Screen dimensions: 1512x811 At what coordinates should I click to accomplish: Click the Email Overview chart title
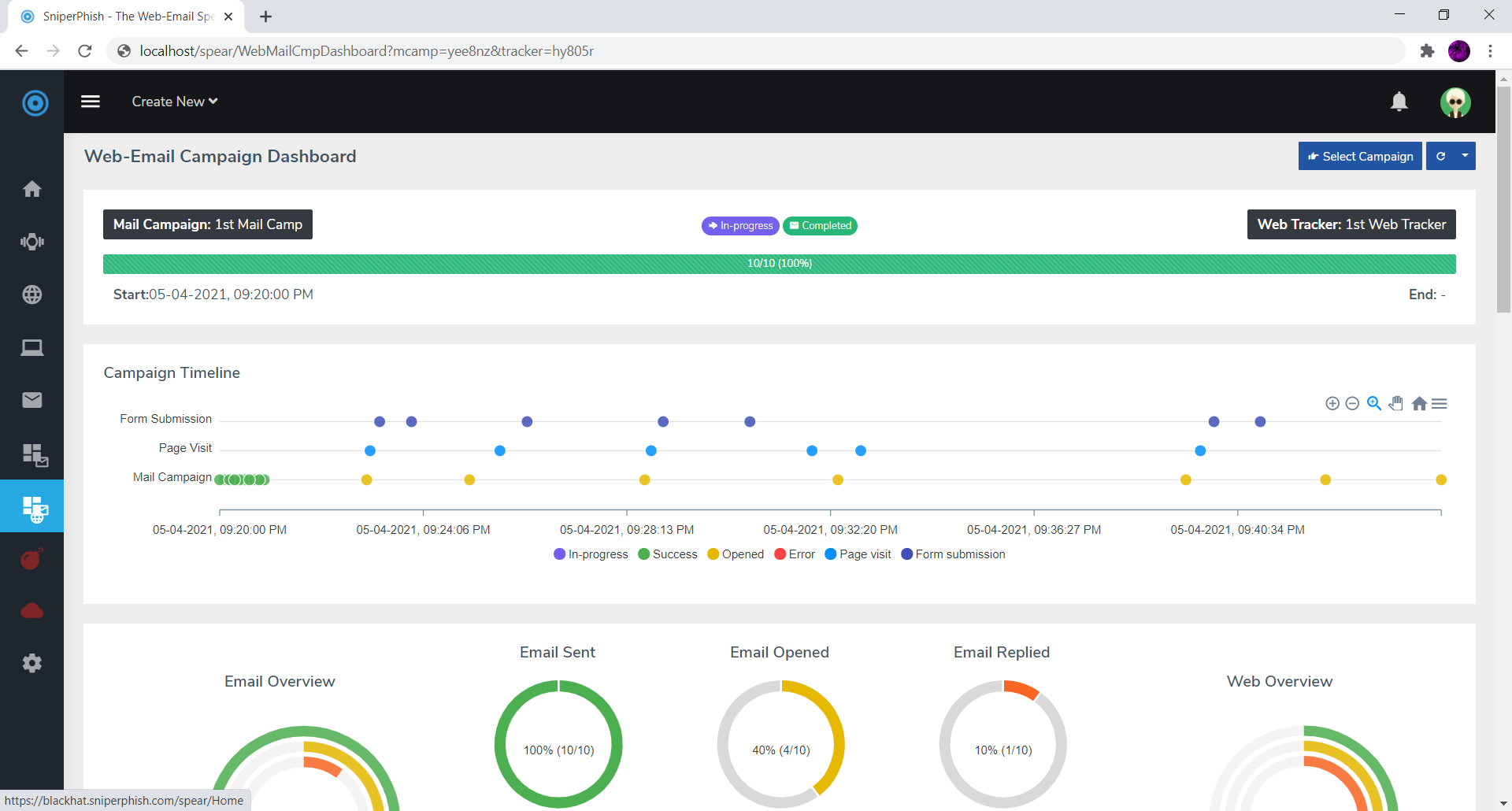pyautogui.click(x=280, y=681)
